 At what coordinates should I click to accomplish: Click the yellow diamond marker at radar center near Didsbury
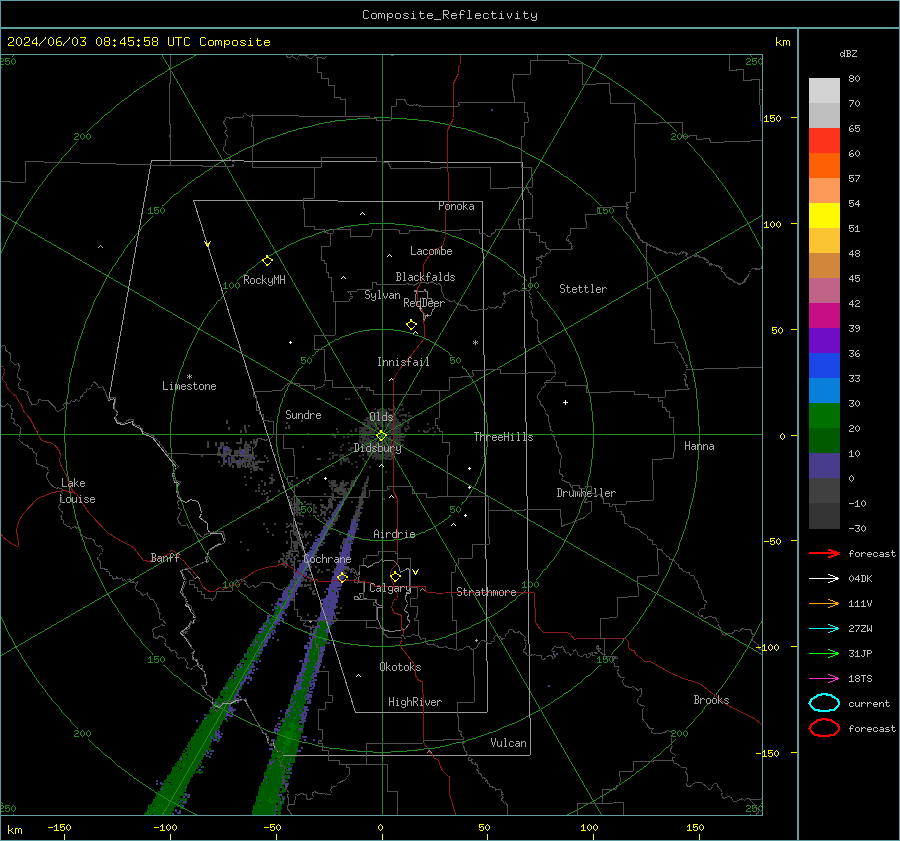382,436
